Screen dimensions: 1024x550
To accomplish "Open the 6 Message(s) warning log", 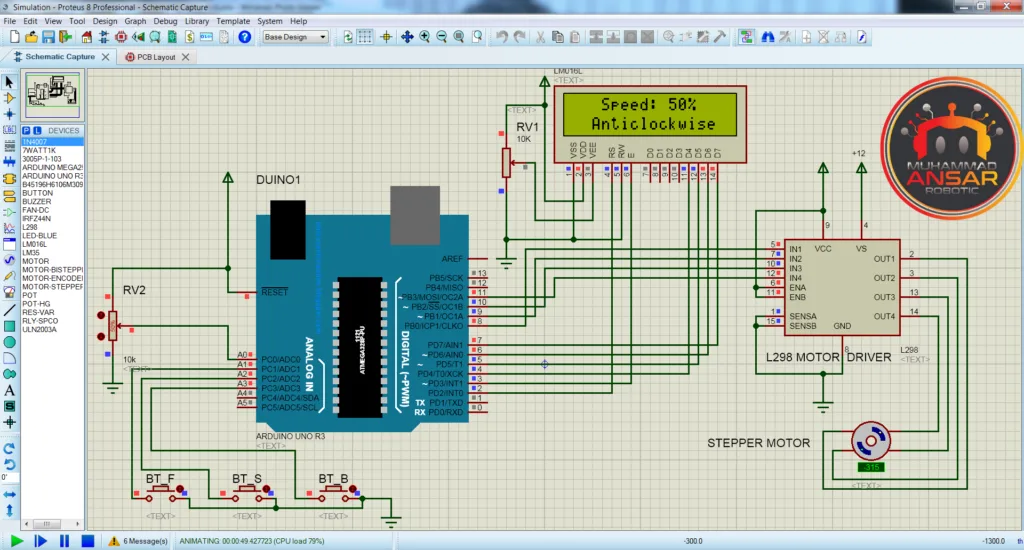I will coord(138,541).
